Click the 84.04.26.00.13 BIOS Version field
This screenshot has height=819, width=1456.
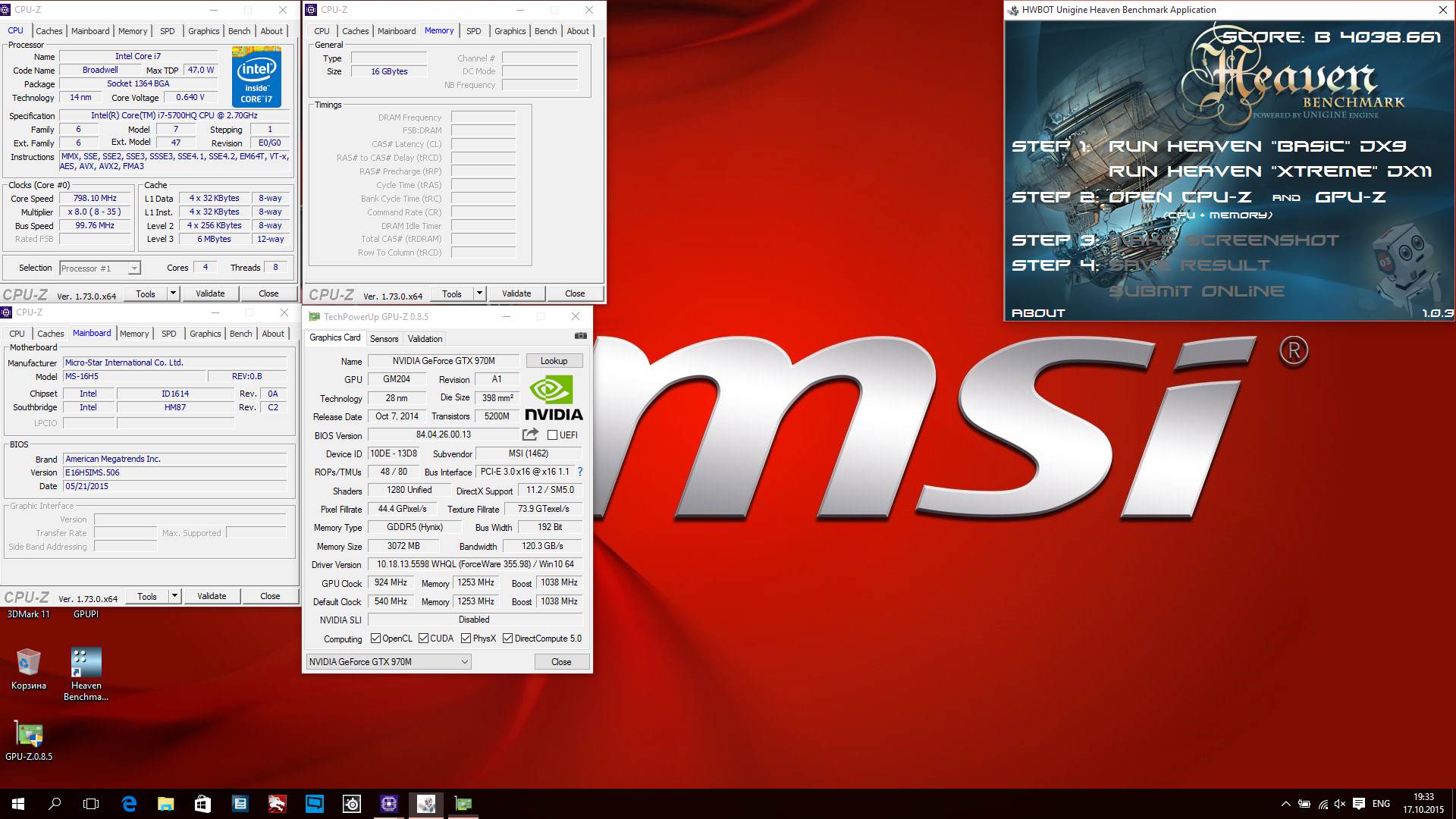[444, 435]
